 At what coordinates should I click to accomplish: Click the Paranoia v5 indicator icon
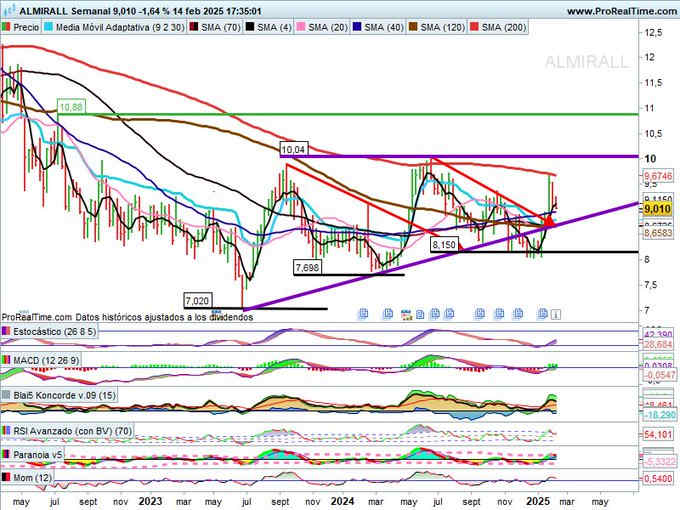pos(6,454)
